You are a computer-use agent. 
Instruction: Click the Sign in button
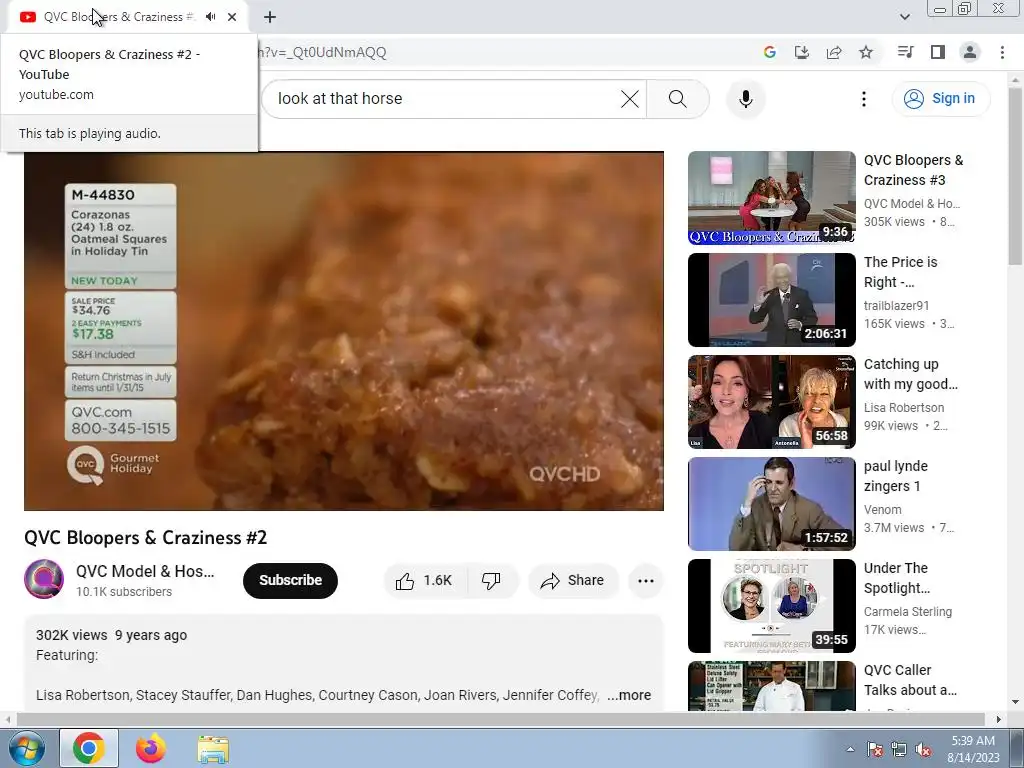(941, 99)
